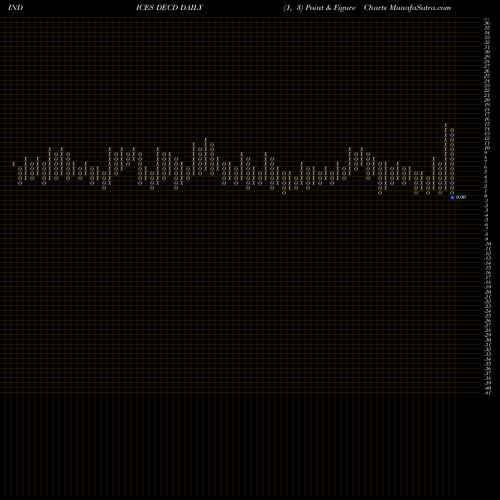Click the ICES DECD DAILY heading
Image resolution: width=500 pixels, height=500 pixels.
pyautogui.click(x=169, y=8)
